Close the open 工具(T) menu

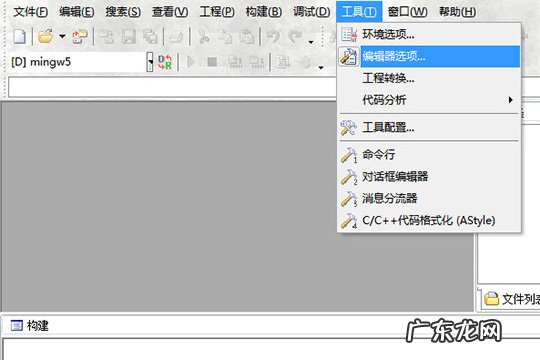(x=359, y=12)
